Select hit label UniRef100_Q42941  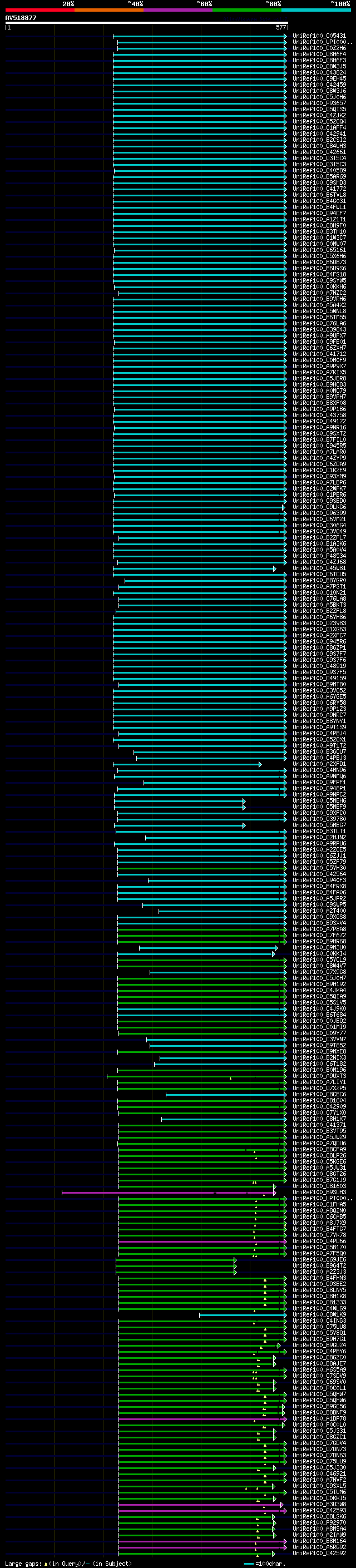(x=319, y=134)
